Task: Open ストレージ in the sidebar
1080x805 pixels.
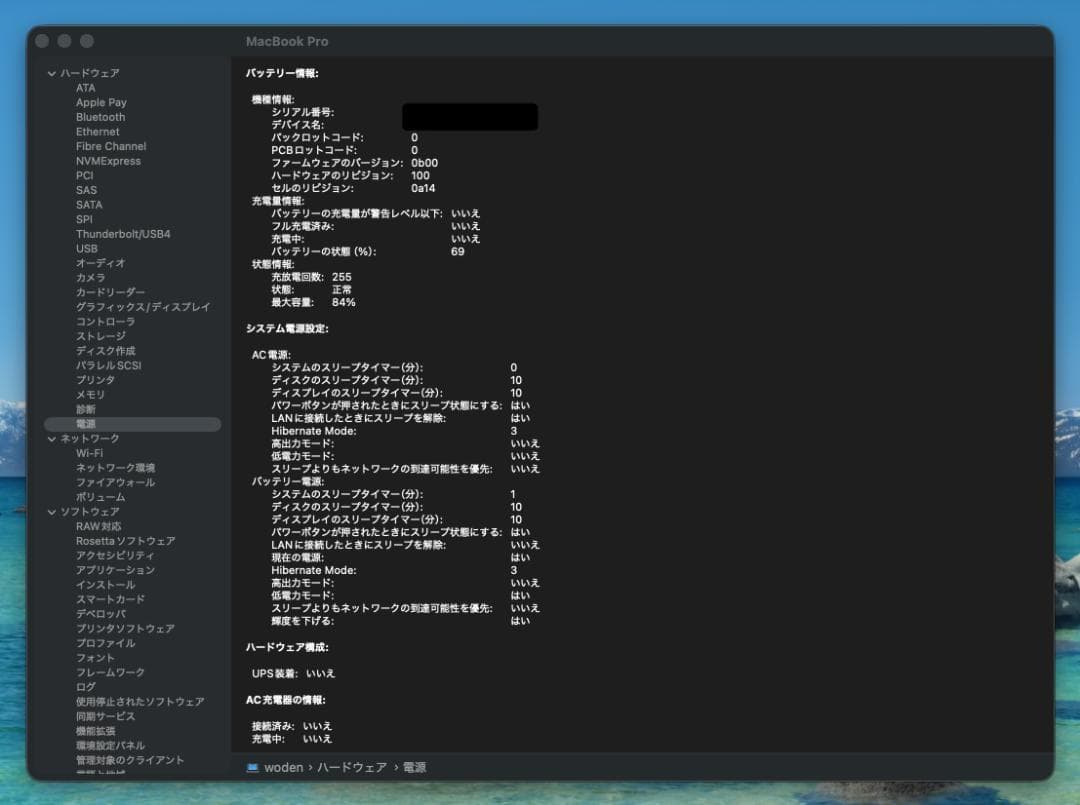Action: tap(101, 336)
